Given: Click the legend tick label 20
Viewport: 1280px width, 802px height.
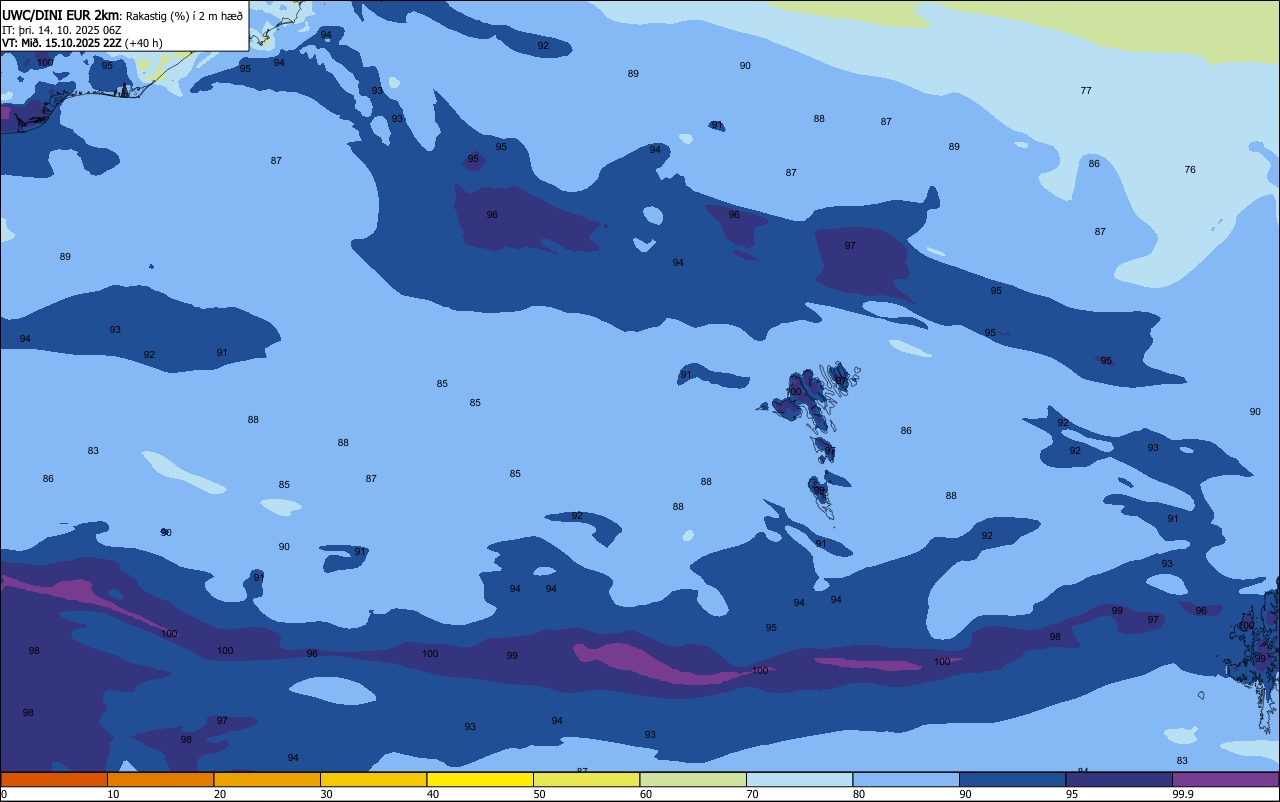Looking at the screenshot, I should (220, 794).
